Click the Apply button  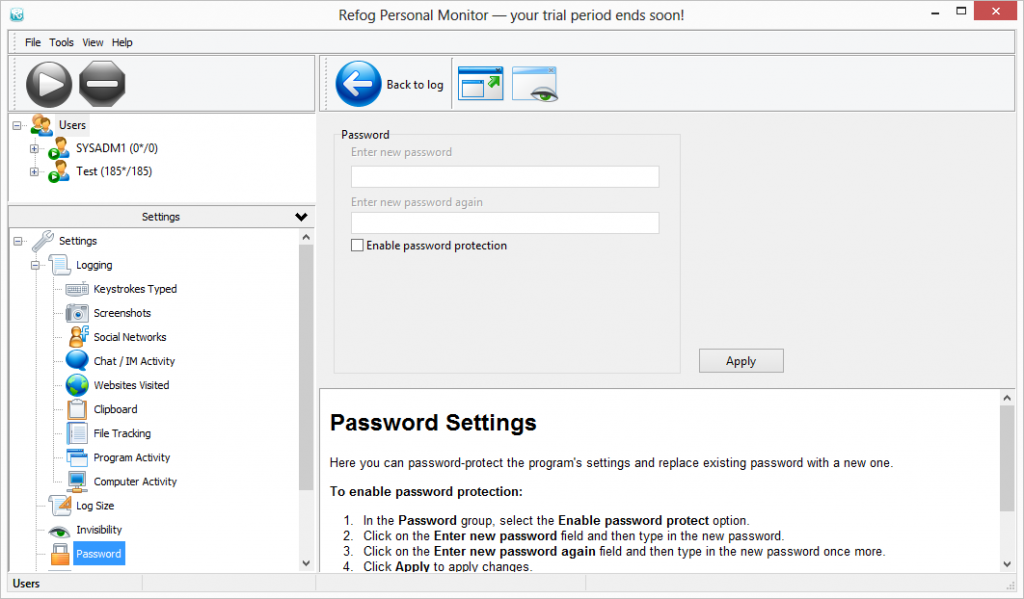coord(740,361)
